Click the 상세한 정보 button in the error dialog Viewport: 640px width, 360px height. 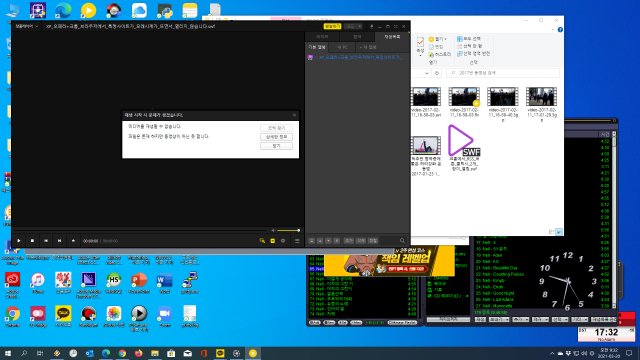pos(276,137)
